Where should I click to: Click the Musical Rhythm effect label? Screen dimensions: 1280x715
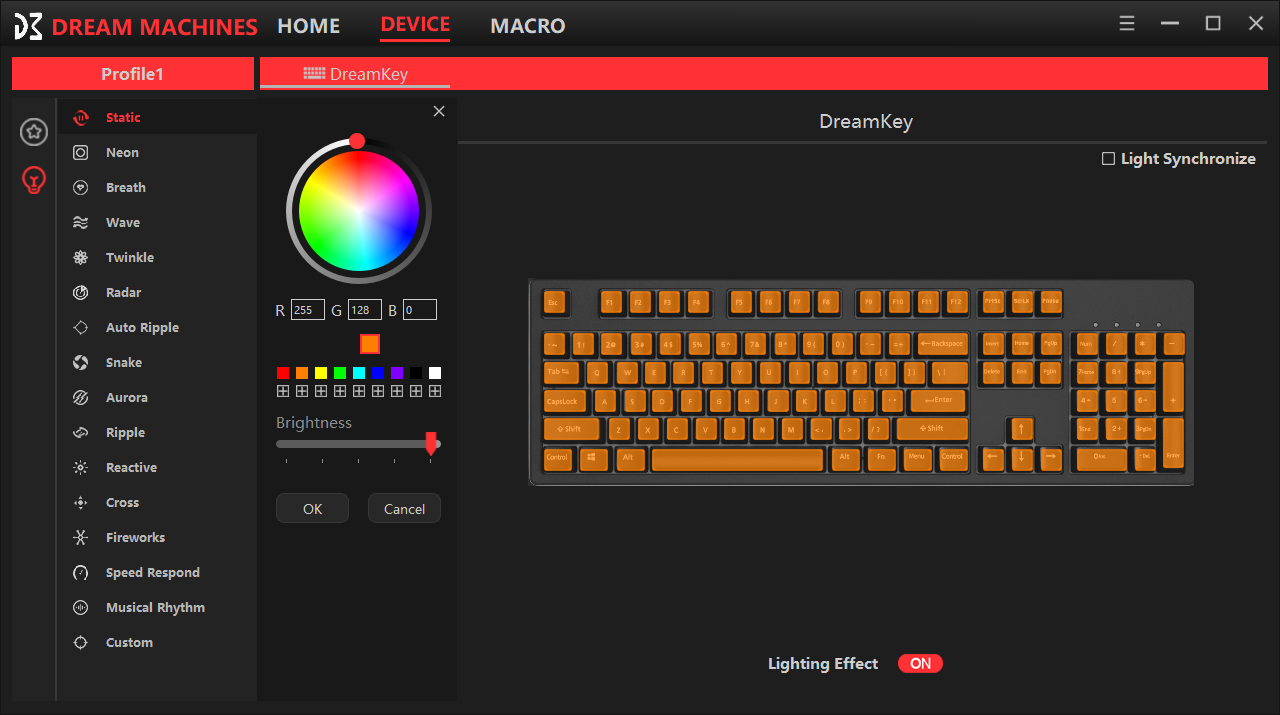155,607
